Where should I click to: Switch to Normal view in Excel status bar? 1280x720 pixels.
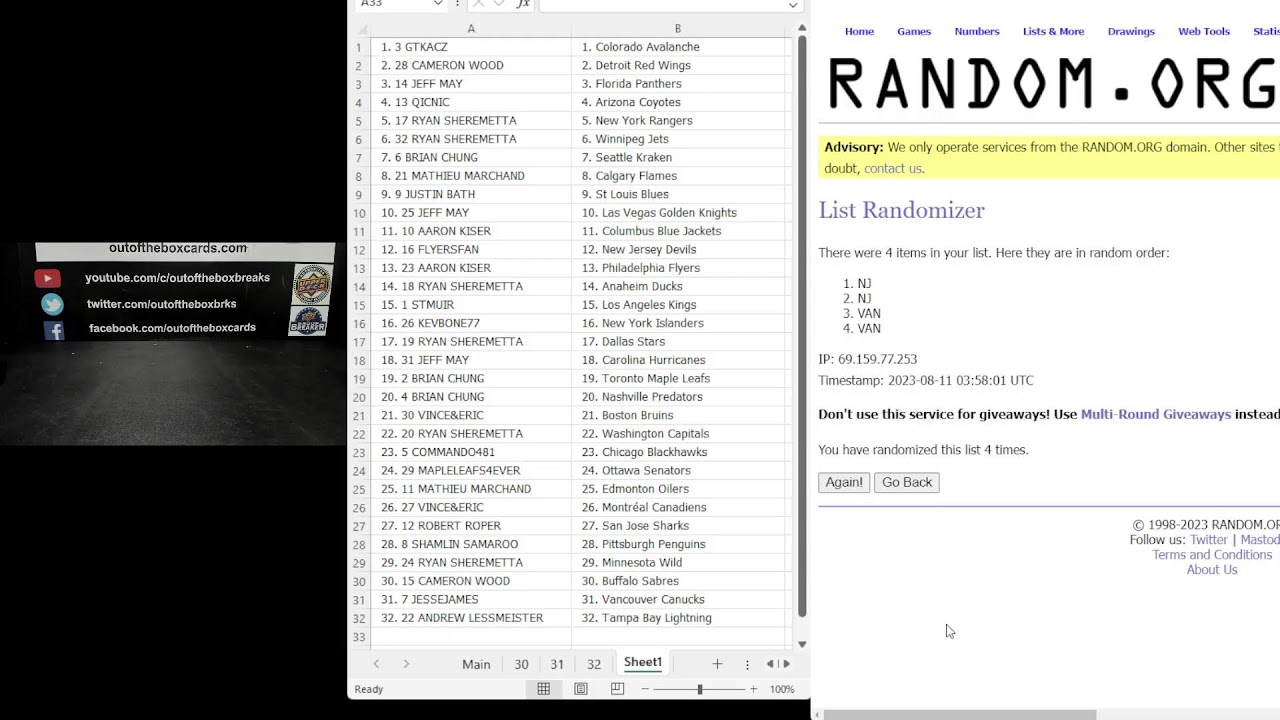click(x=543, y=689)
